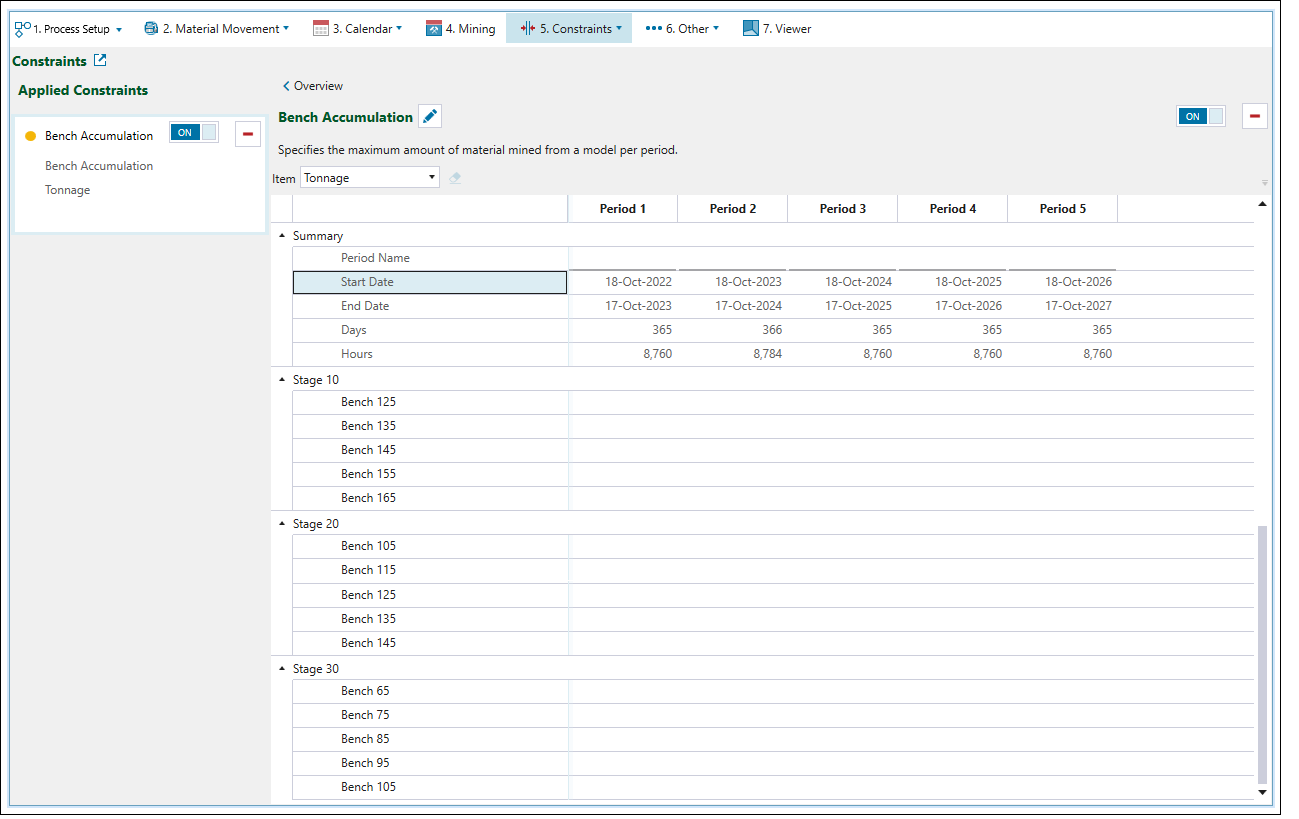Click the pop-out icon next to Constraints

[100, 61]
